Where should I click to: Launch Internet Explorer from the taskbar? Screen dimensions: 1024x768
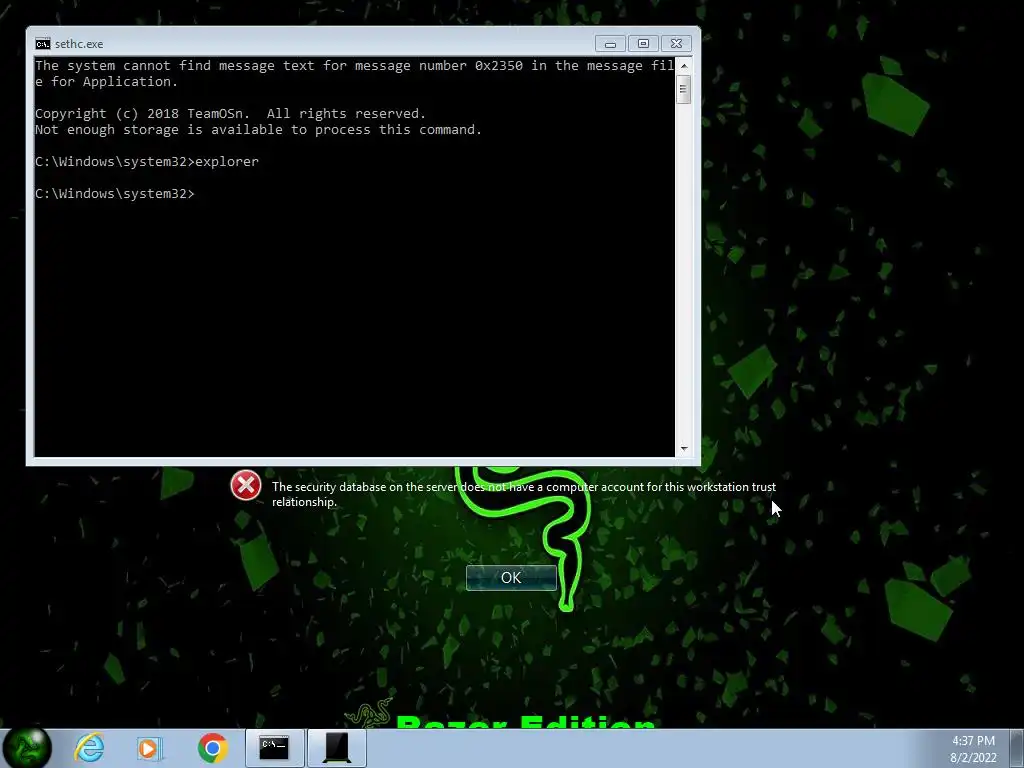click(x=89, y=747)
